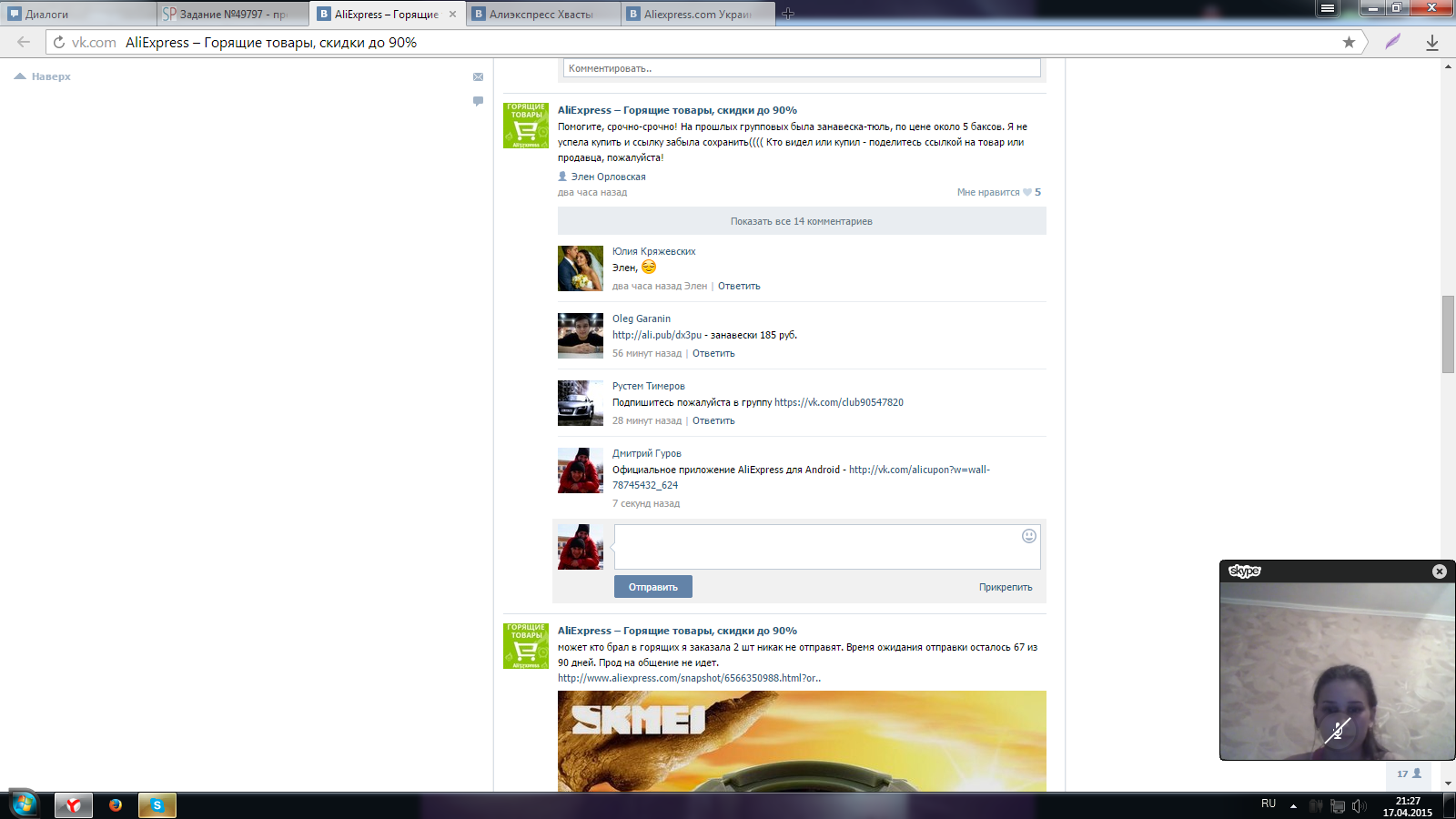Close the Skype video overlay
This screenshot has width=1456, height=819.
pos(1440,571)
